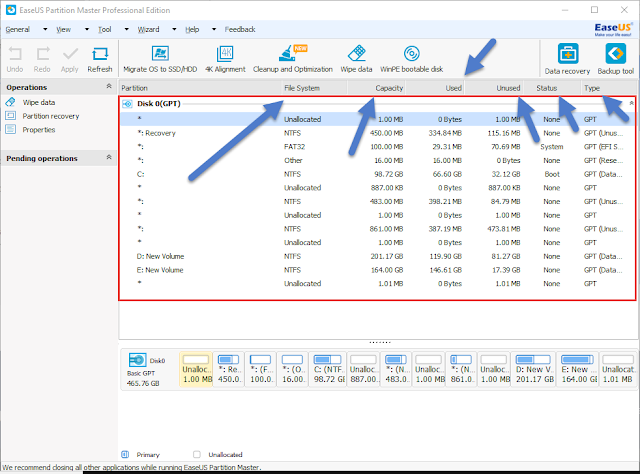Open the Data recovery tool
Image resolution: width=640 pixels, height=474 pixels.
coord(567,59)
